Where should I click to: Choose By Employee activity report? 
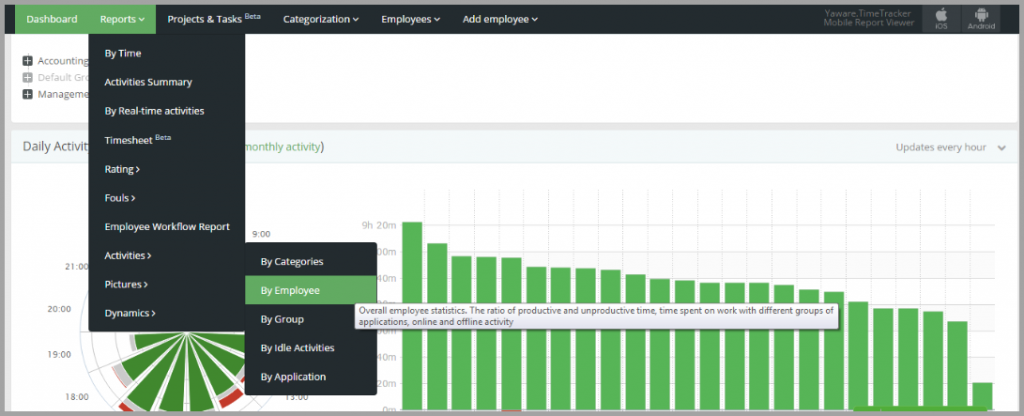(311, 290)
